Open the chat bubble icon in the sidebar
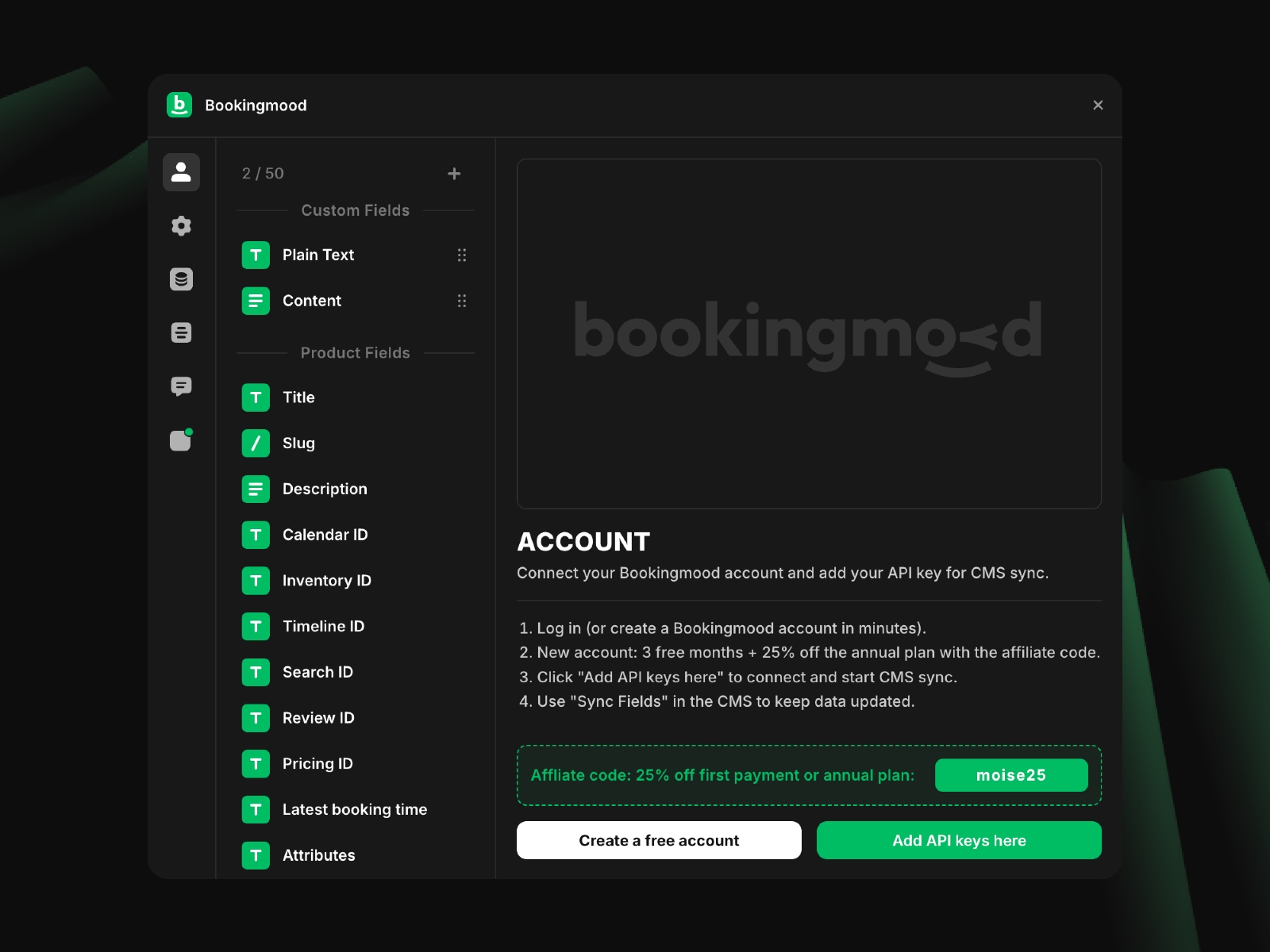This screenshot has height=952, width=1270. coord(181,386)
